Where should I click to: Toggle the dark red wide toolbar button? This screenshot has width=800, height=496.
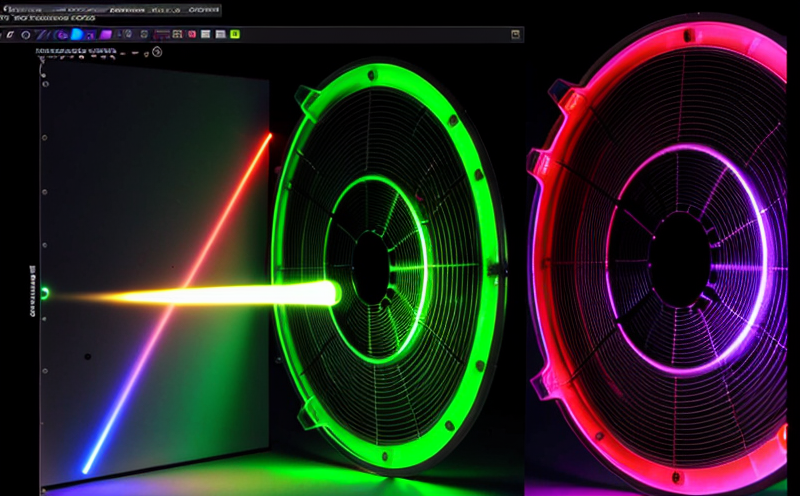[161, 34]
